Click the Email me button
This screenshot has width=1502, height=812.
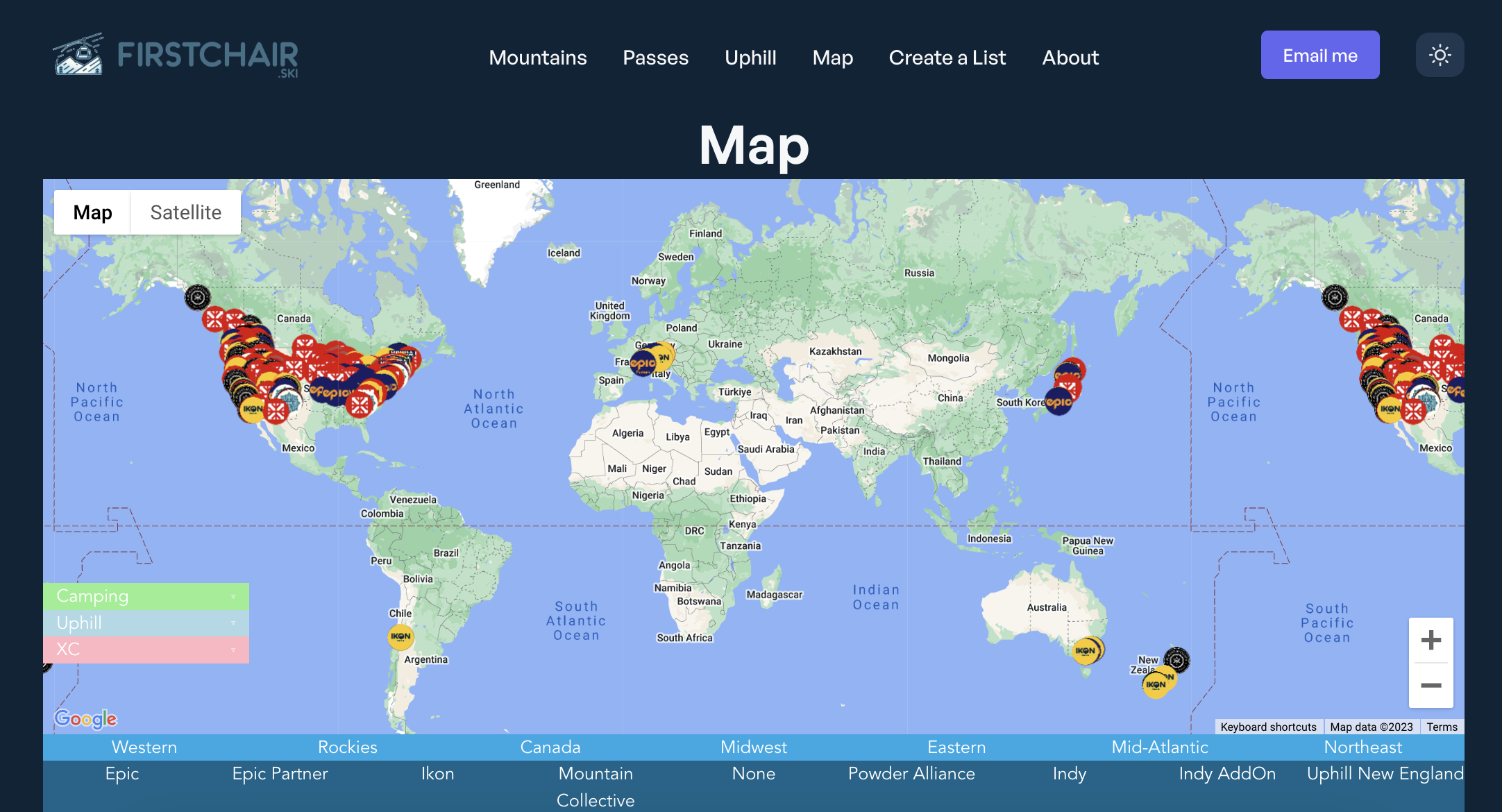1320,55
